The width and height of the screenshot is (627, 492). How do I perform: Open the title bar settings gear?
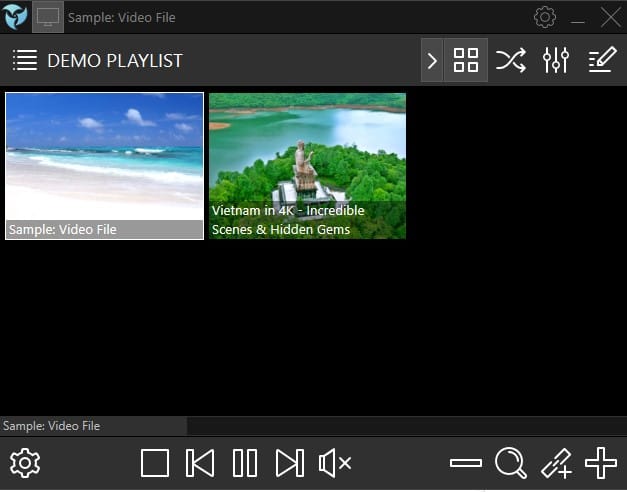coord(545,17)
